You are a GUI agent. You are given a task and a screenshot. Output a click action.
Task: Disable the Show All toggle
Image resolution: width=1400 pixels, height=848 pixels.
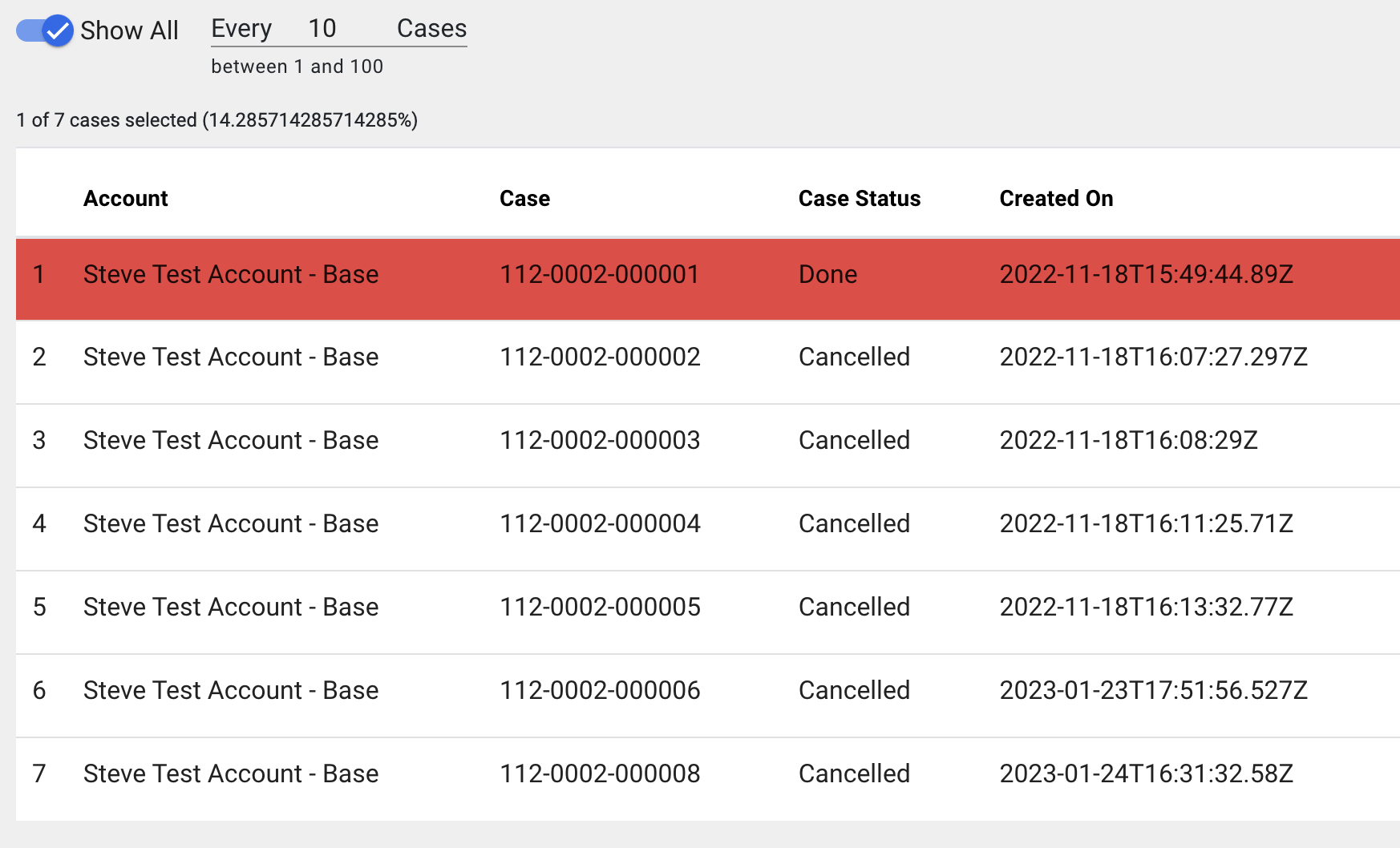click(46, 30)
